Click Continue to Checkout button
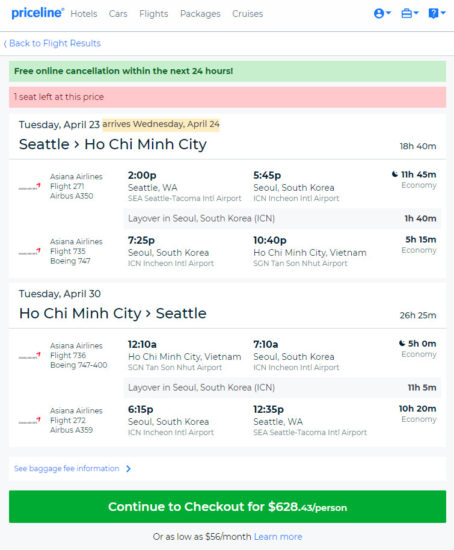This screenshot has height=550, width=454. pyautogui.click(x=227, y=507)
